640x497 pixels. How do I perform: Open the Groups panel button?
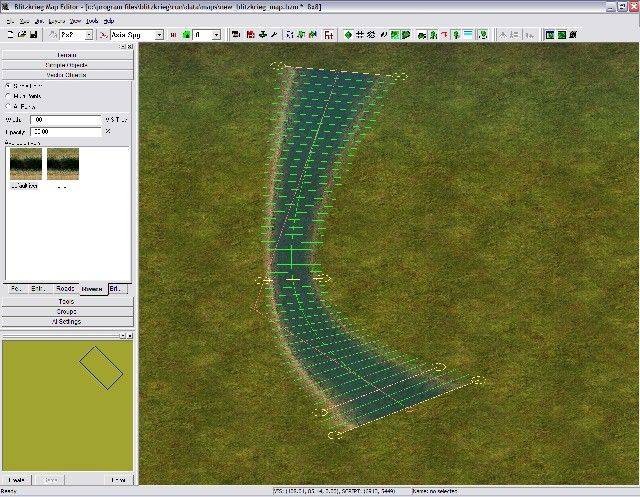pos(67,311)
